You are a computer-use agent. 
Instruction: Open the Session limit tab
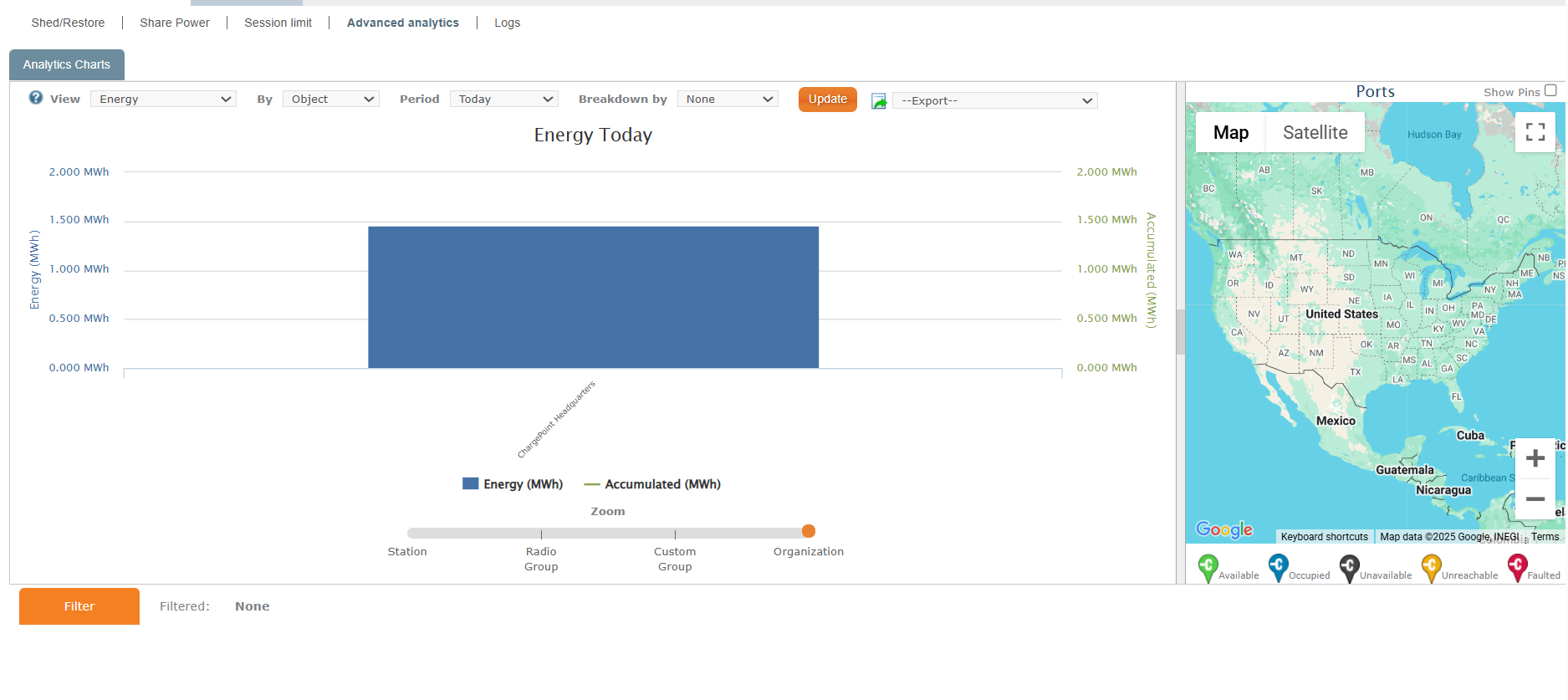pos(278,23)
